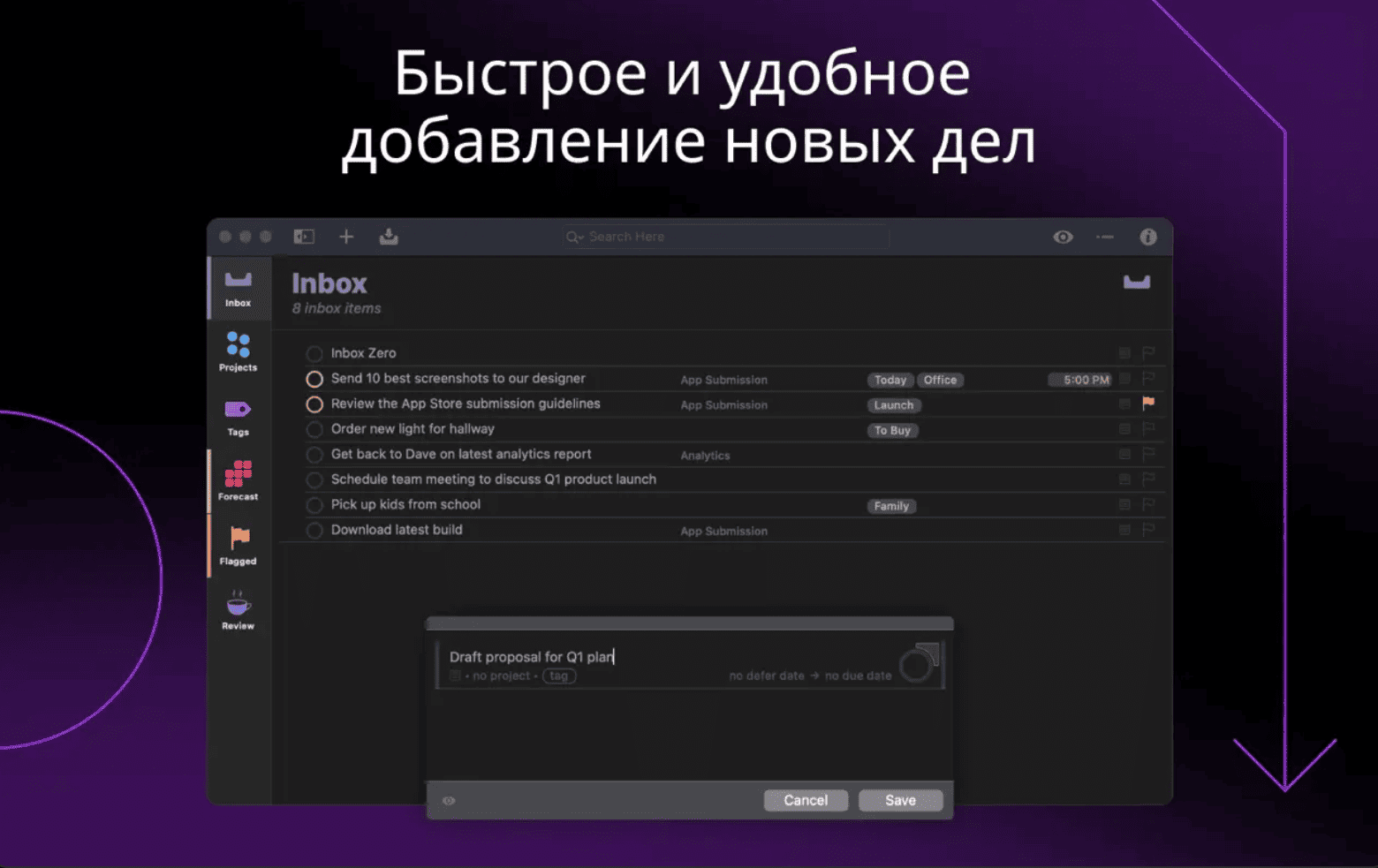Click the '5:00 PM' due time
This screenshot has height=868, width=1378.
click(1079, 380)
